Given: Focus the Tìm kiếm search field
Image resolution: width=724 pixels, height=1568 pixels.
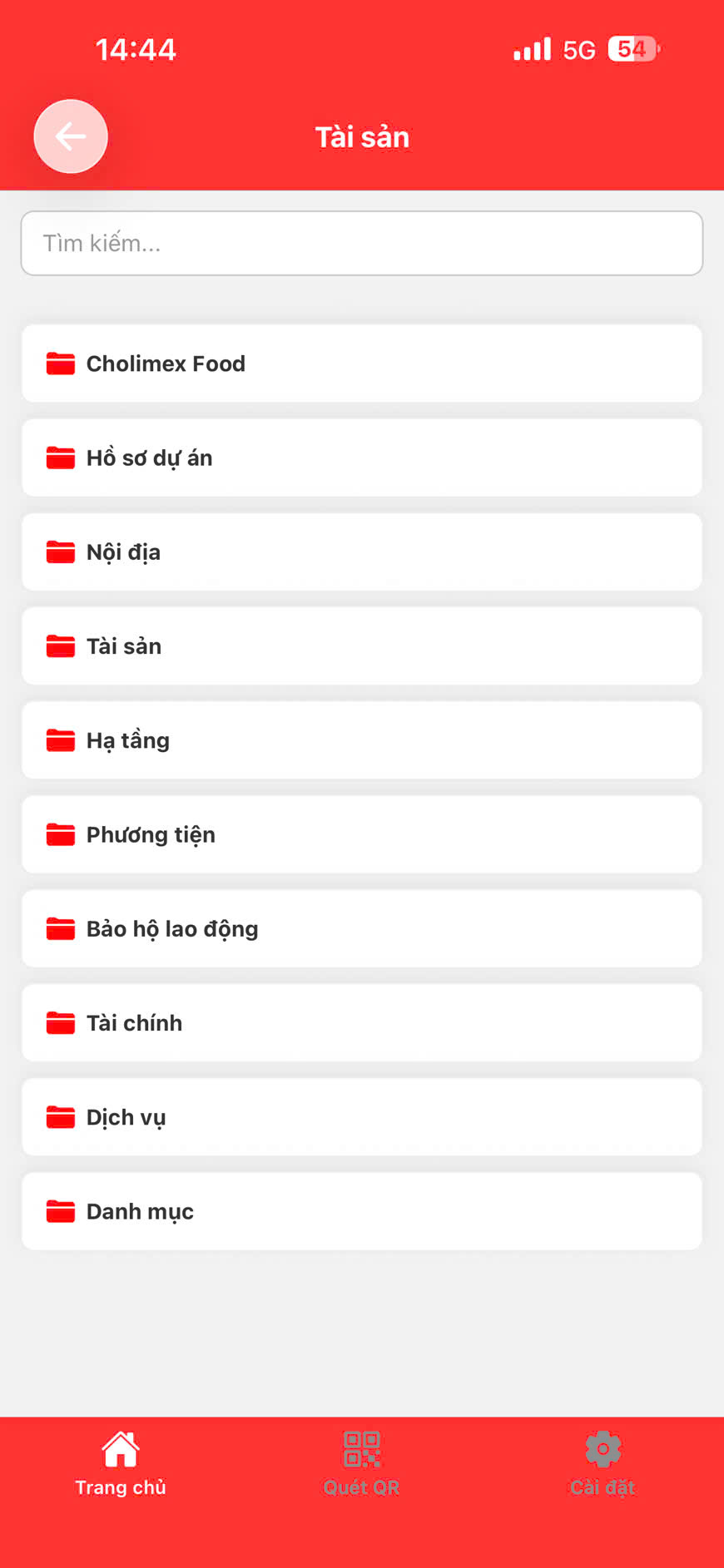Looking at the screenshot, I should click(x=362, y=243).
